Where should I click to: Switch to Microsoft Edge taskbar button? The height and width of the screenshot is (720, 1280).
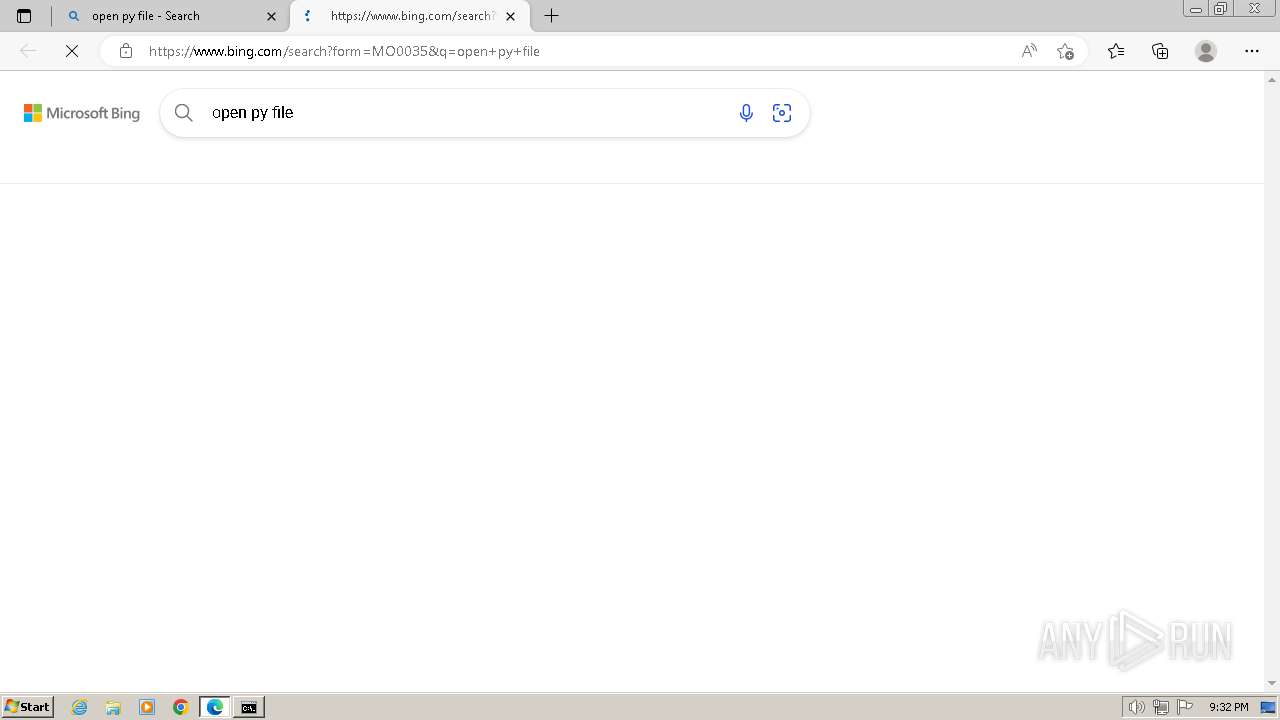(x=215, y=707)
